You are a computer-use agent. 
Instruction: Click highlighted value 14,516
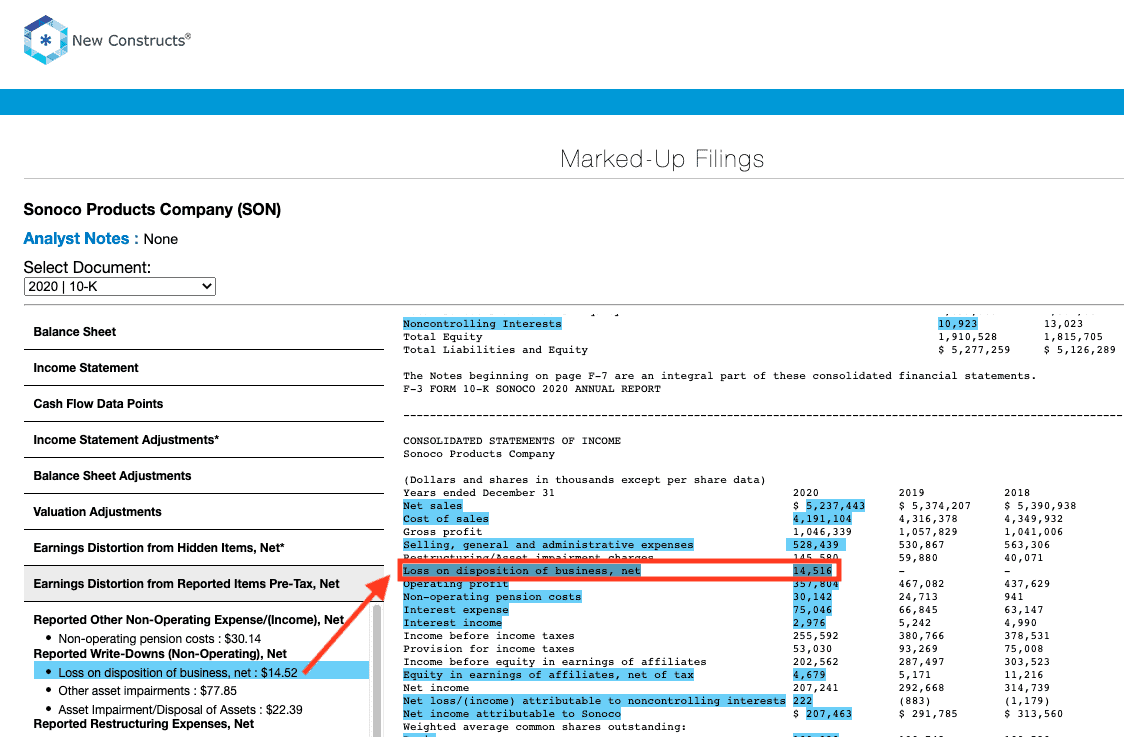coord(812,571)
